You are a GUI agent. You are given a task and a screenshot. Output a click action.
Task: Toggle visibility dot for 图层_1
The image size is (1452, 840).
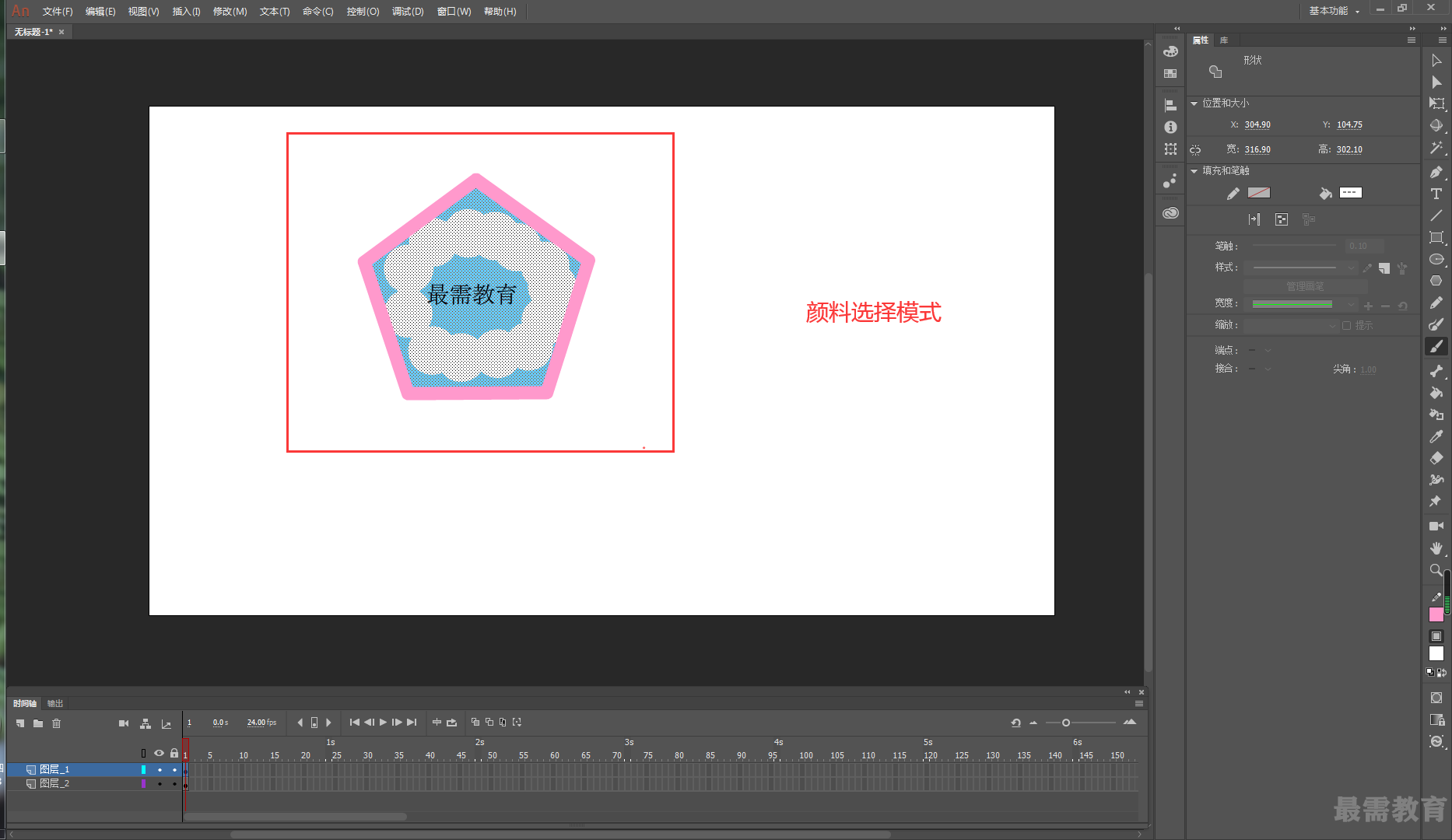tap(160, 770)
